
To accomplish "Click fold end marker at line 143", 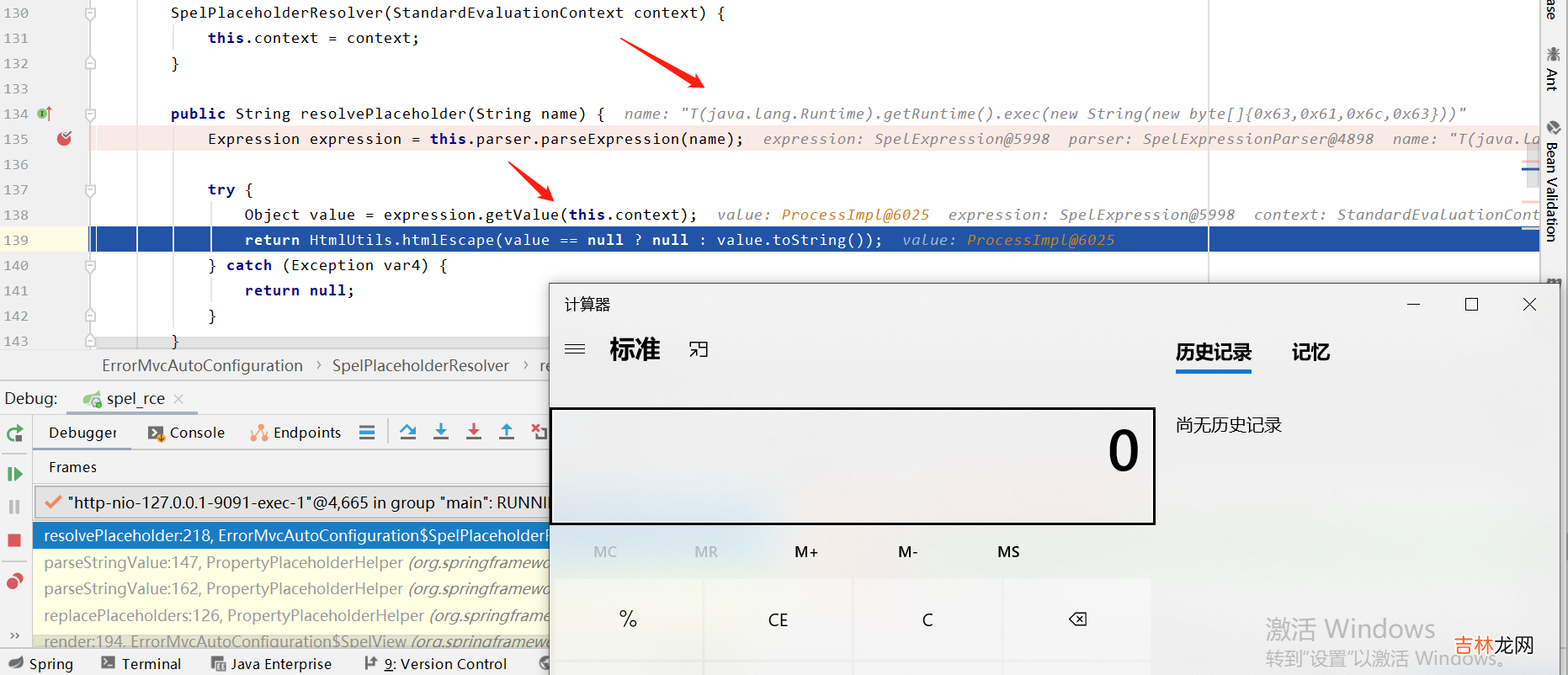I will 90,340.
